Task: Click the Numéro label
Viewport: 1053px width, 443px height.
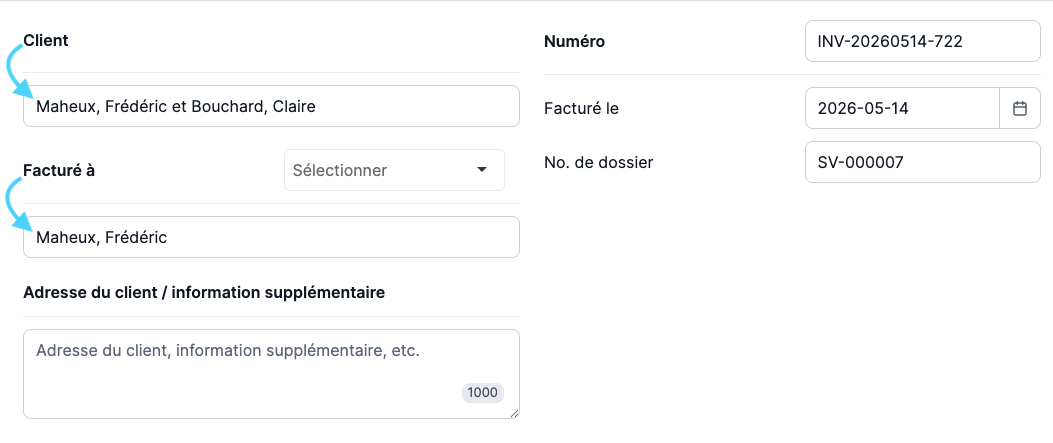Action: tap(574, 42)
